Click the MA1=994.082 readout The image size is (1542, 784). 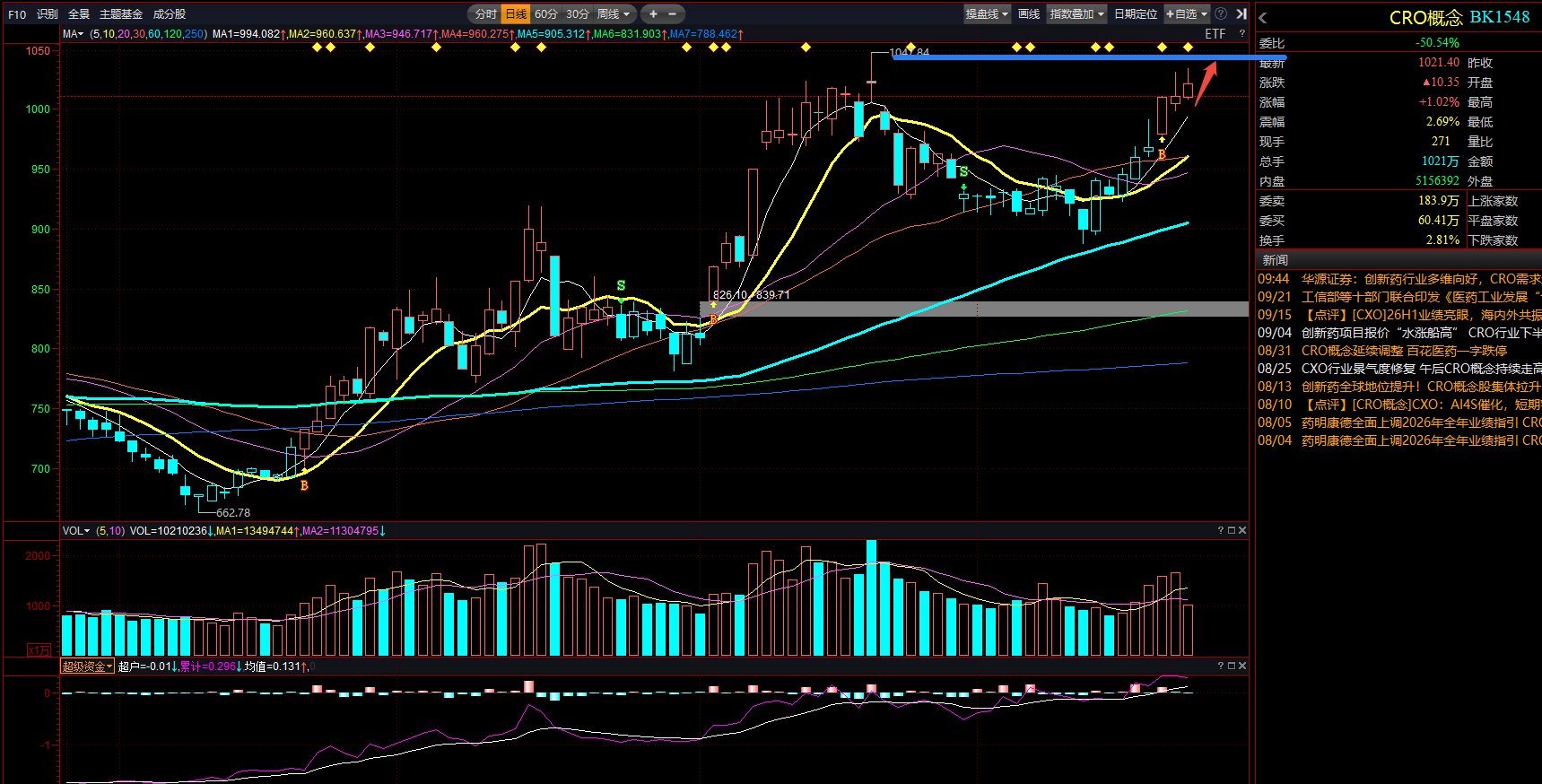[x=249, y=34]
